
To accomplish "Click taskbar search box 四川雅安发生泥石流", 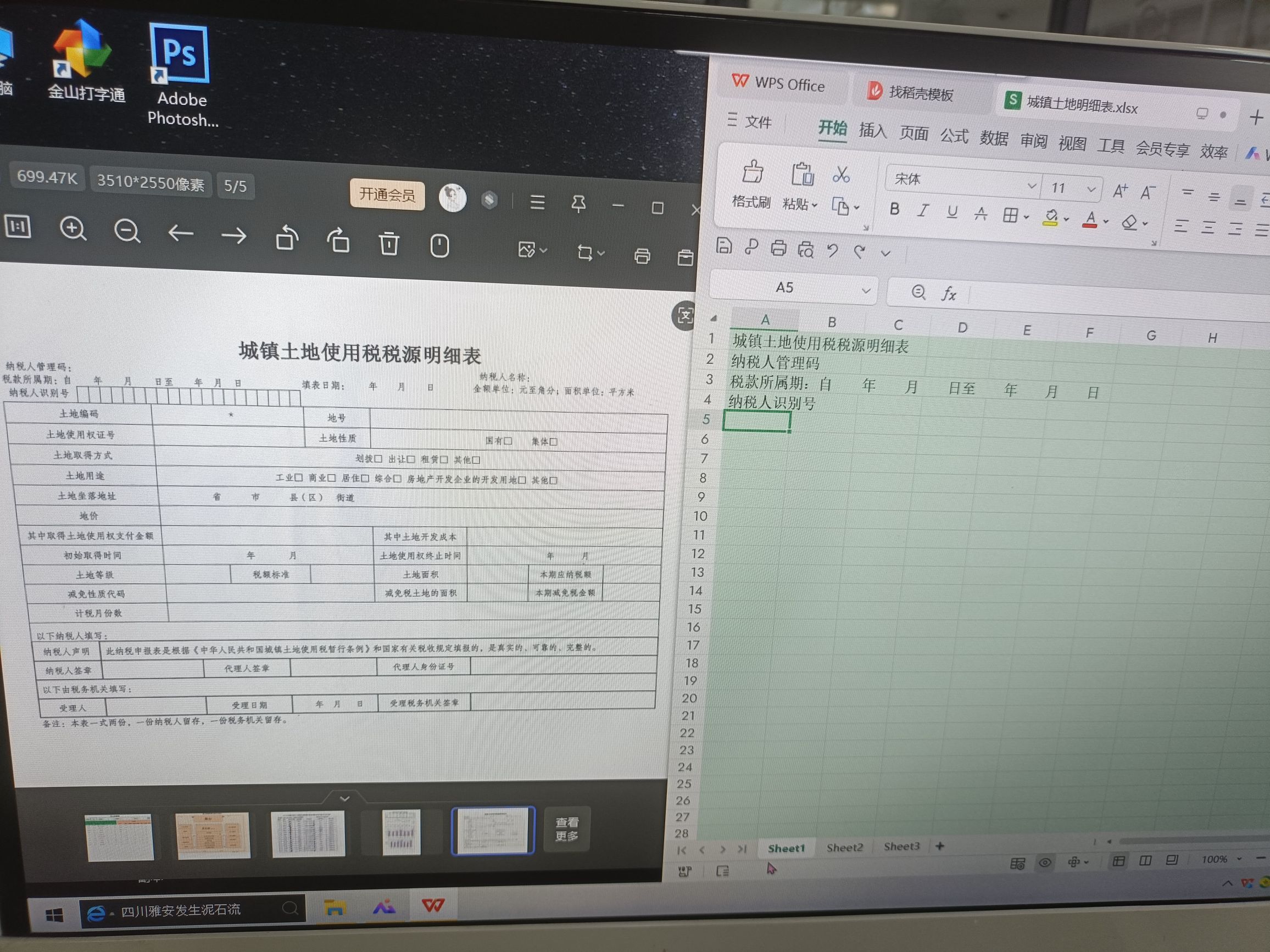I will (x=192, y=910).
